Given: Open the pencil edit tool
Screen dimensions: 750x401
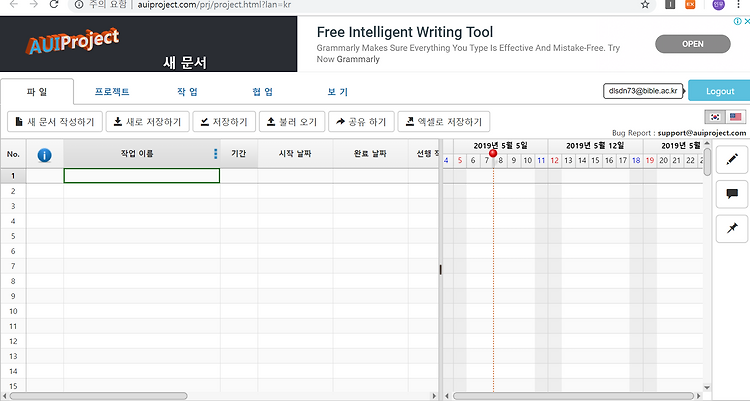Looking at the screenshot, I should coord(732,159).
